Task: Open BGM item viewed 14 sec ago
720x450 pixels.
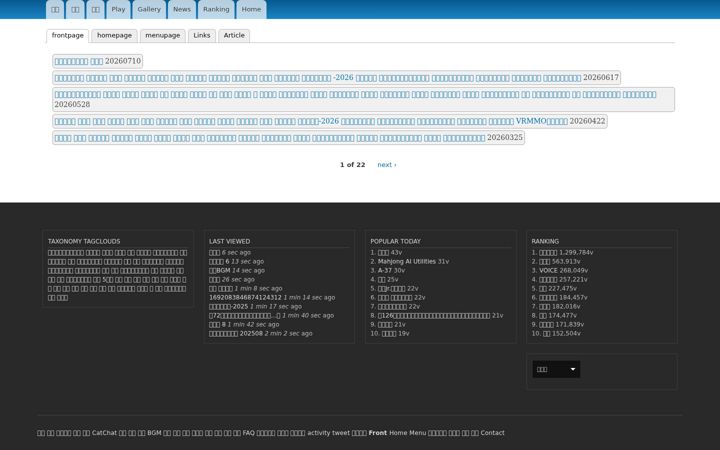Action: click(219, 270)
